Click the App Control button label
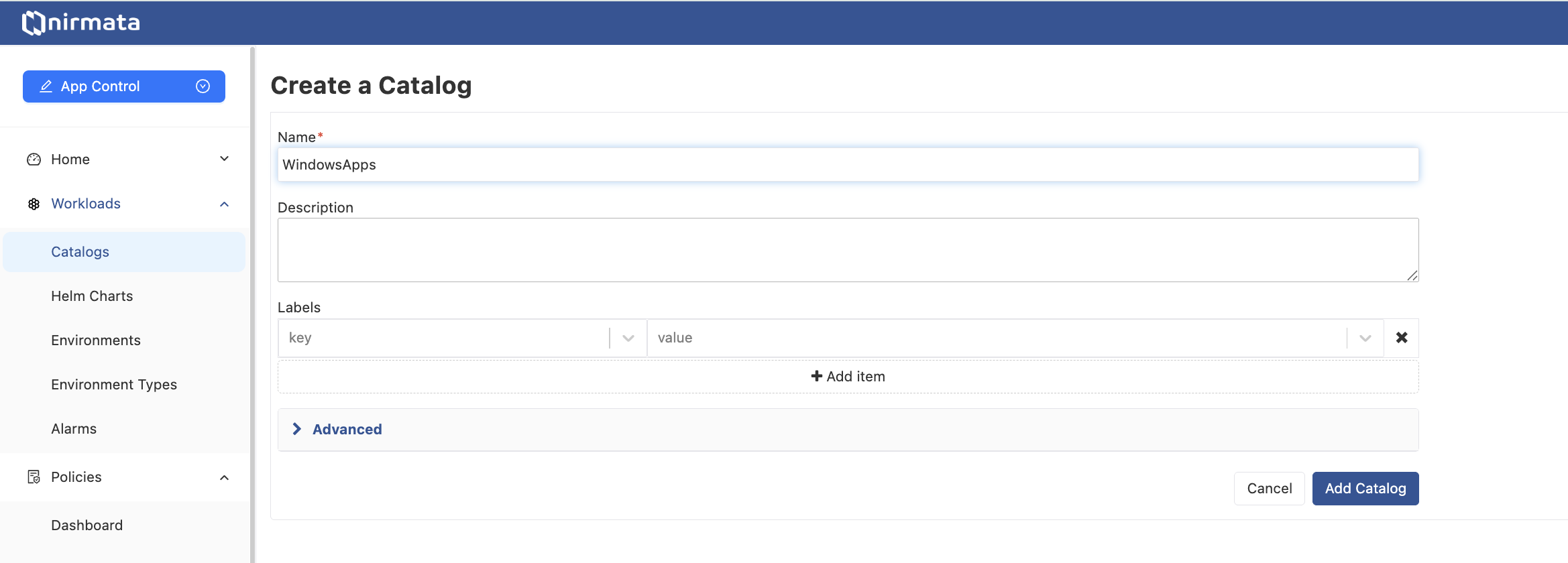Image resolution: width=1568 pixels, height=563 pixels. 101,86
